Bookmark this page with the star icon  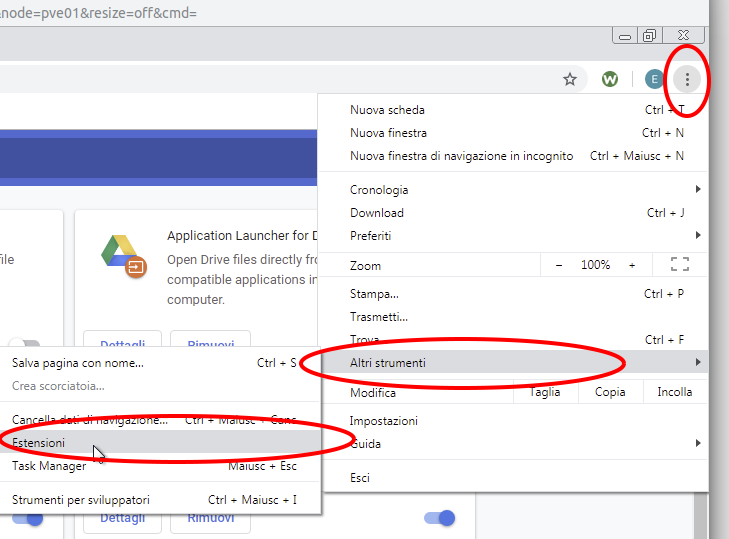point(570,79)
